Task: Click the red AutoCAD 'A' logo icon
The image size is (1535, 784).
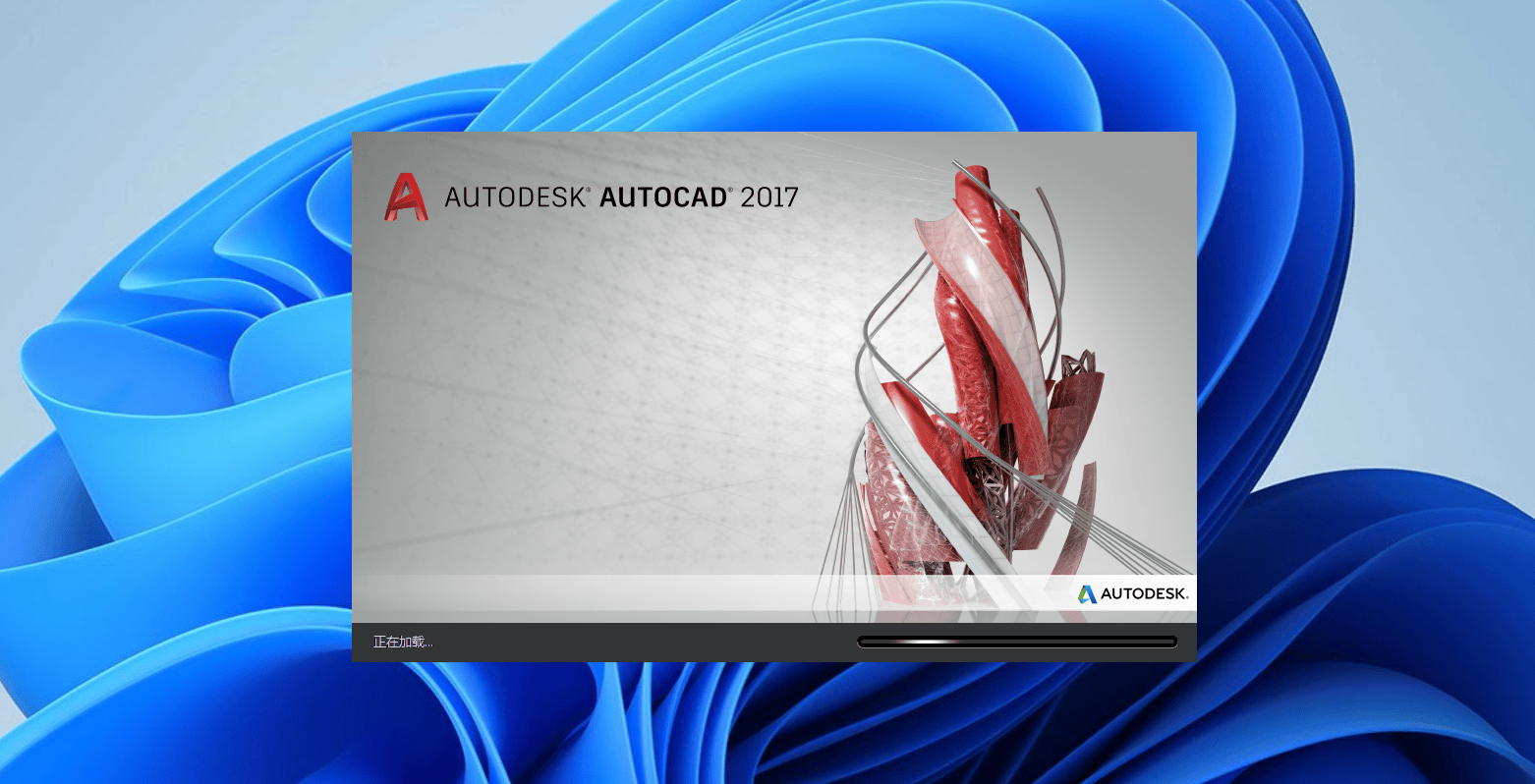Action: point(406,196)
